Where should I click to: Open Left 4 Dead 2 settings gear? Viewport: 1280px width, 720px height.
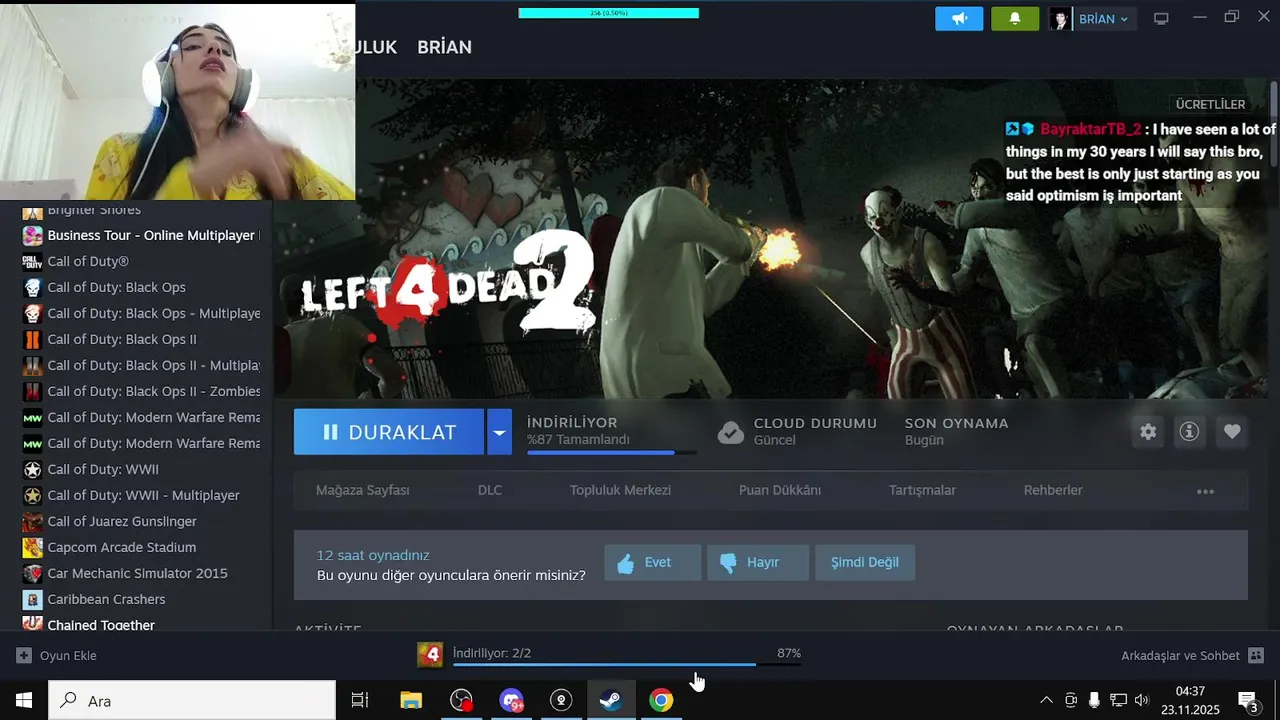(x=1148, y=432)
